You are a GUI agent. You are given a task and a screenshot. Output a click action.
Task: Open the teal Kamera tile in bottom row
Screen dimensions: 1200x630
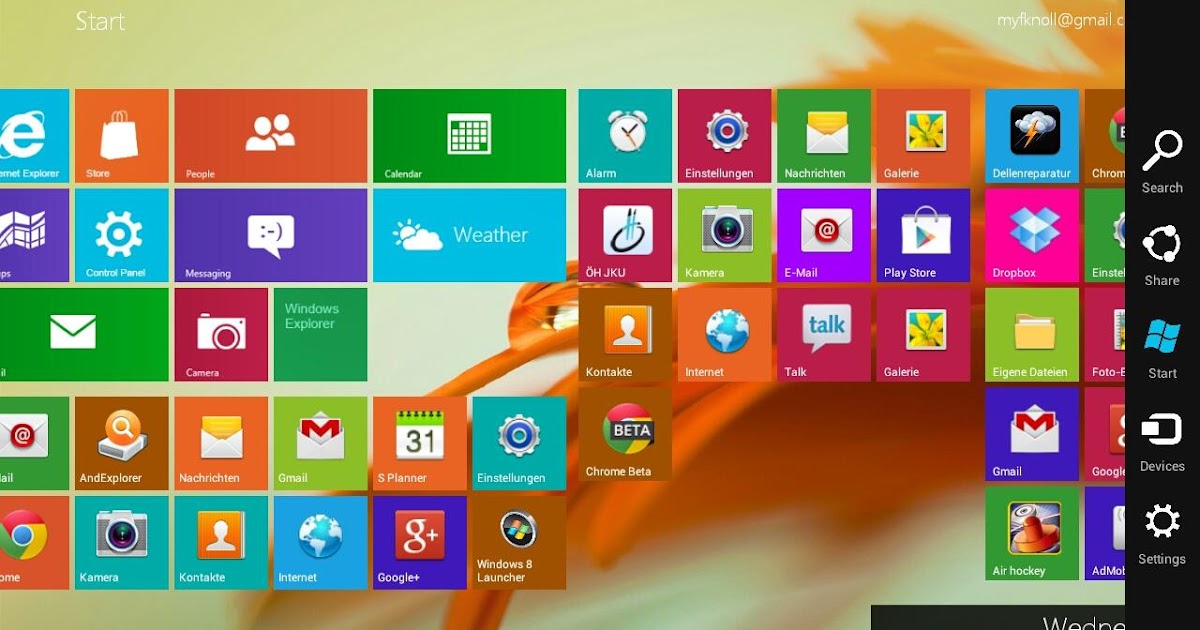click(x=122, y=542)
